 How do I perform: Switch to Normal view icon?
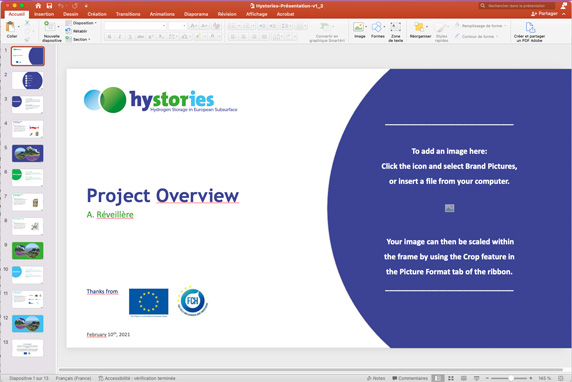pos(438,378)
